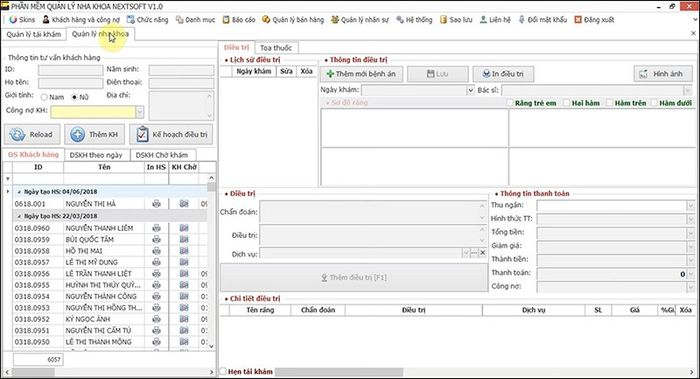Click the Họ tên input field
The width and height of the screenshot is (700, 379).
(x=71, y=83)
